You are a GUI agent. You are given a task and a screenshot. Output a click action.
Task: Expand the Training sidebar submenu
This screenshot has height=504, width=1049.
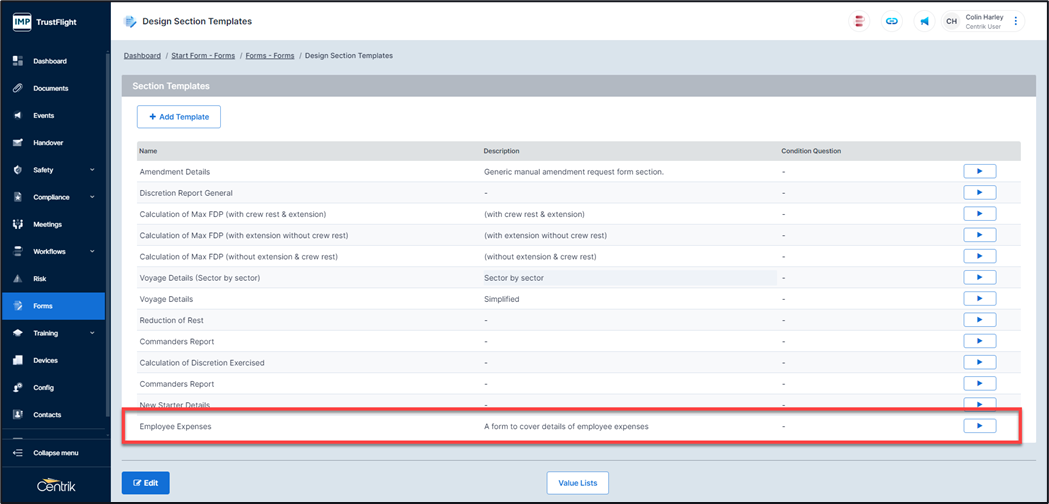[x=92, y=333]
